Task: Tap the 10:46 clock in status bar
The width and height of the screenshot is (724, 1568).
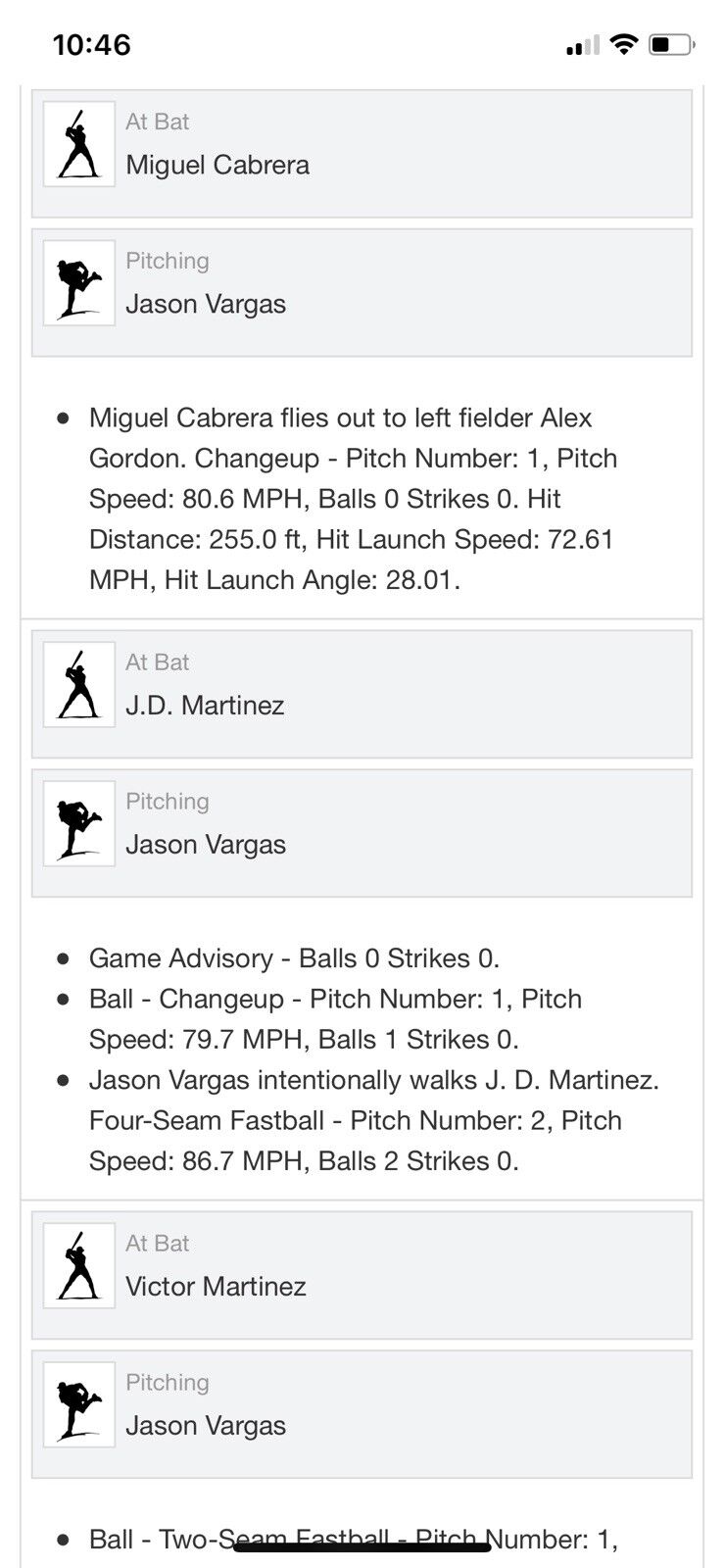Action: [x=91, y=44]
